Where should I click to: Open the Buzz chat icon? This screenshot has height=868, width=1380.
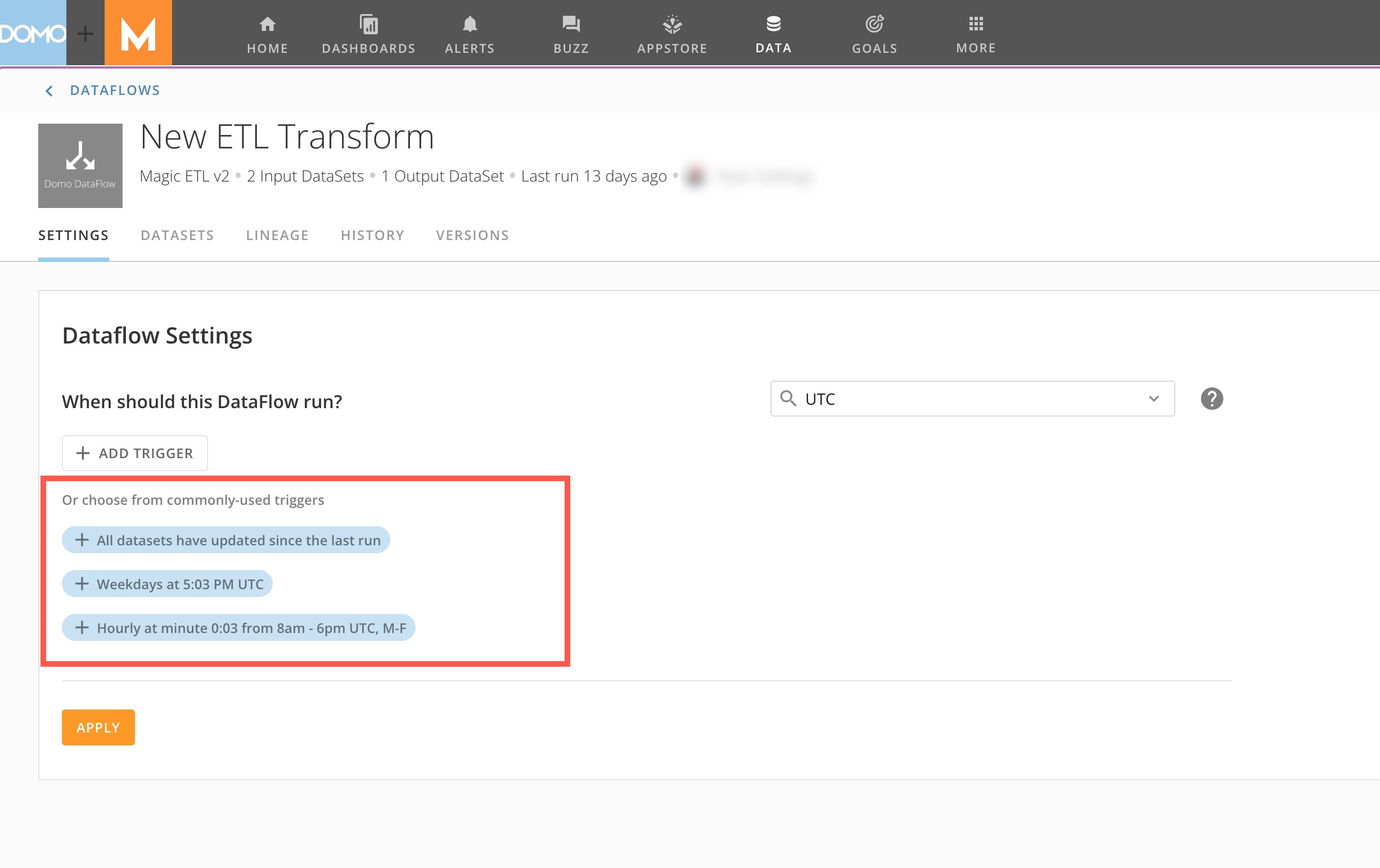click(571, 25)
